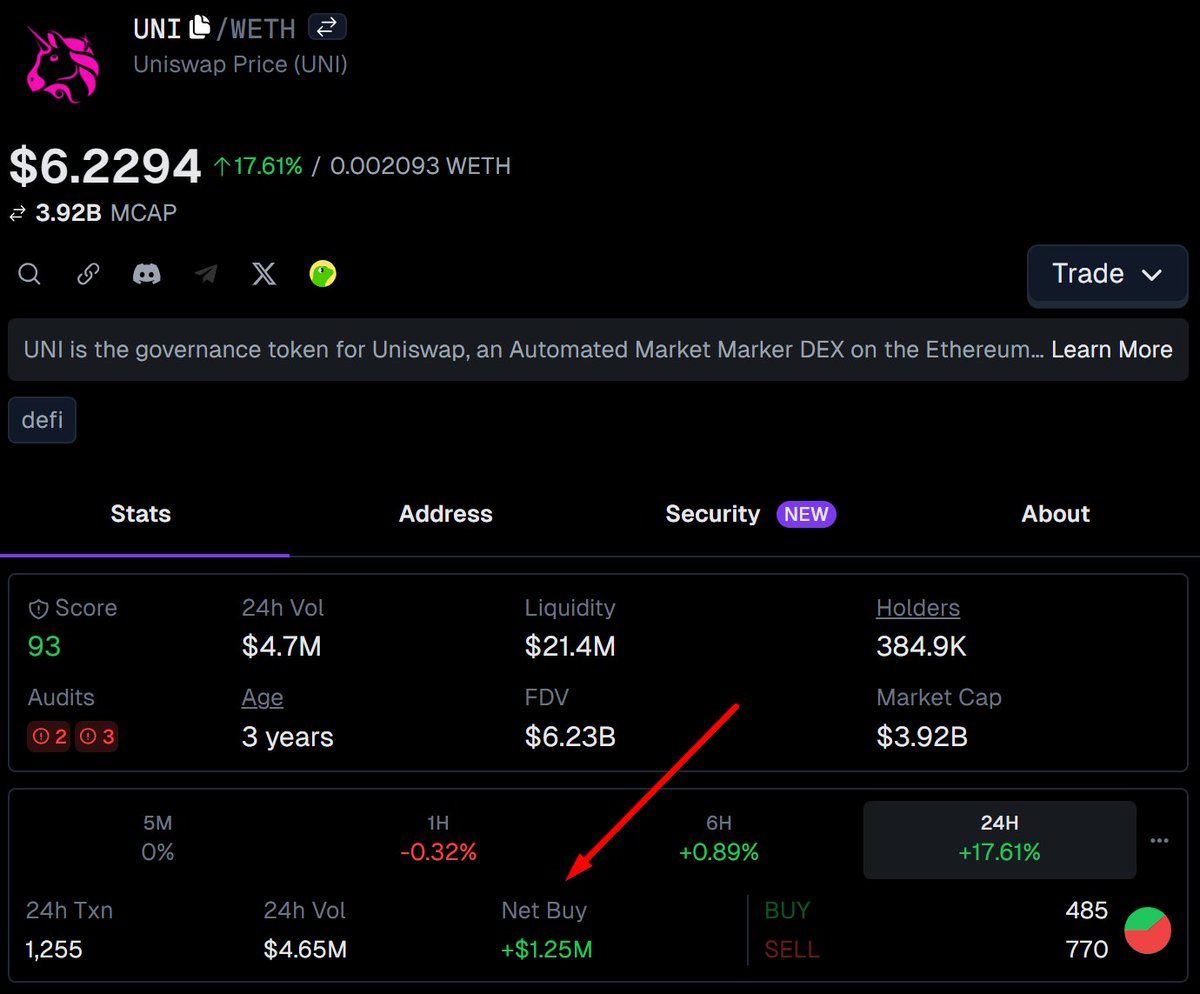Switch to the About tab
Viewport: 1200px width, 994px height.
click(x=1056, y=514)
